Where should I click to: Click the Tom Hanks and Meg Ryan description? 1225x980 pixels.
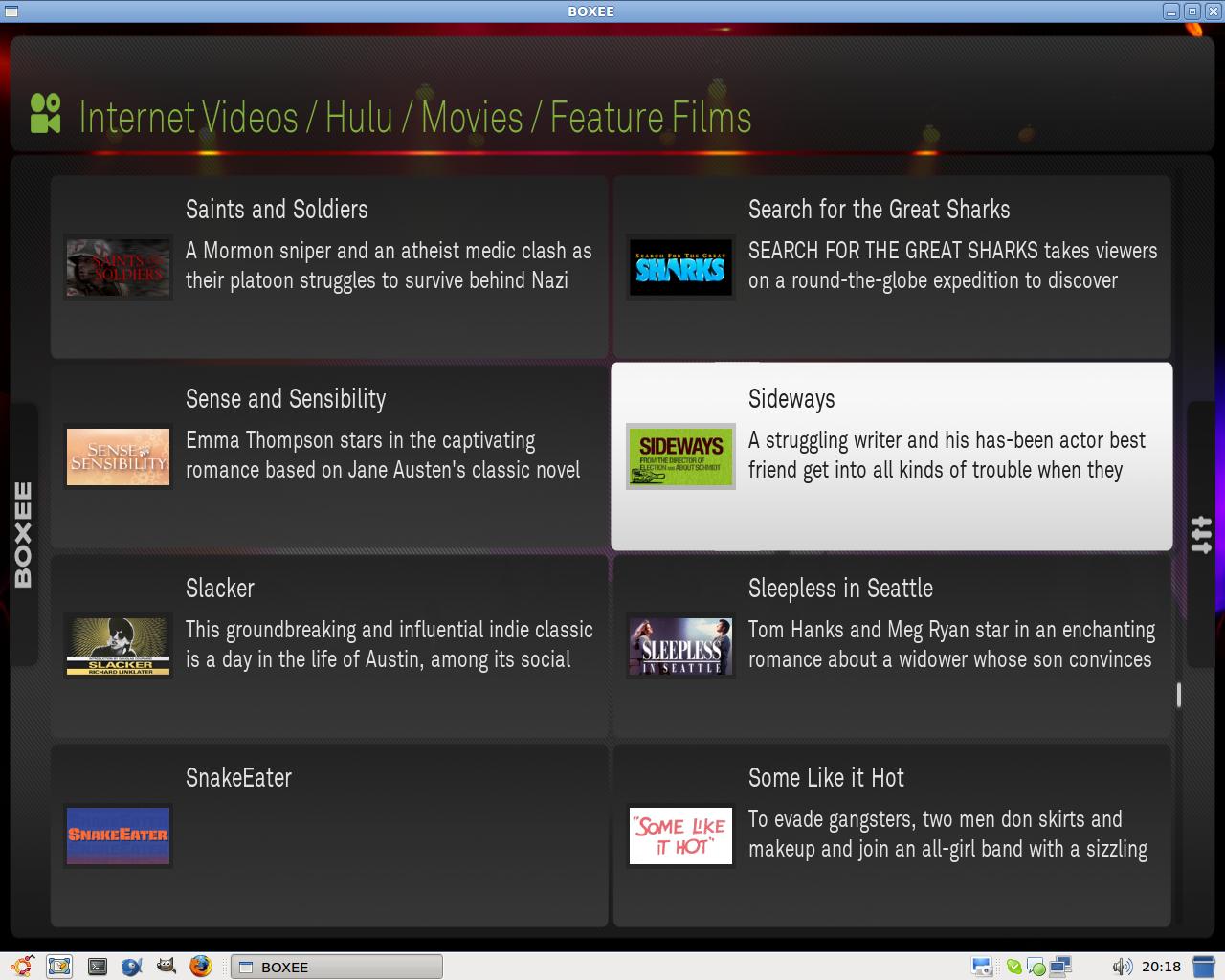point(951,644)
